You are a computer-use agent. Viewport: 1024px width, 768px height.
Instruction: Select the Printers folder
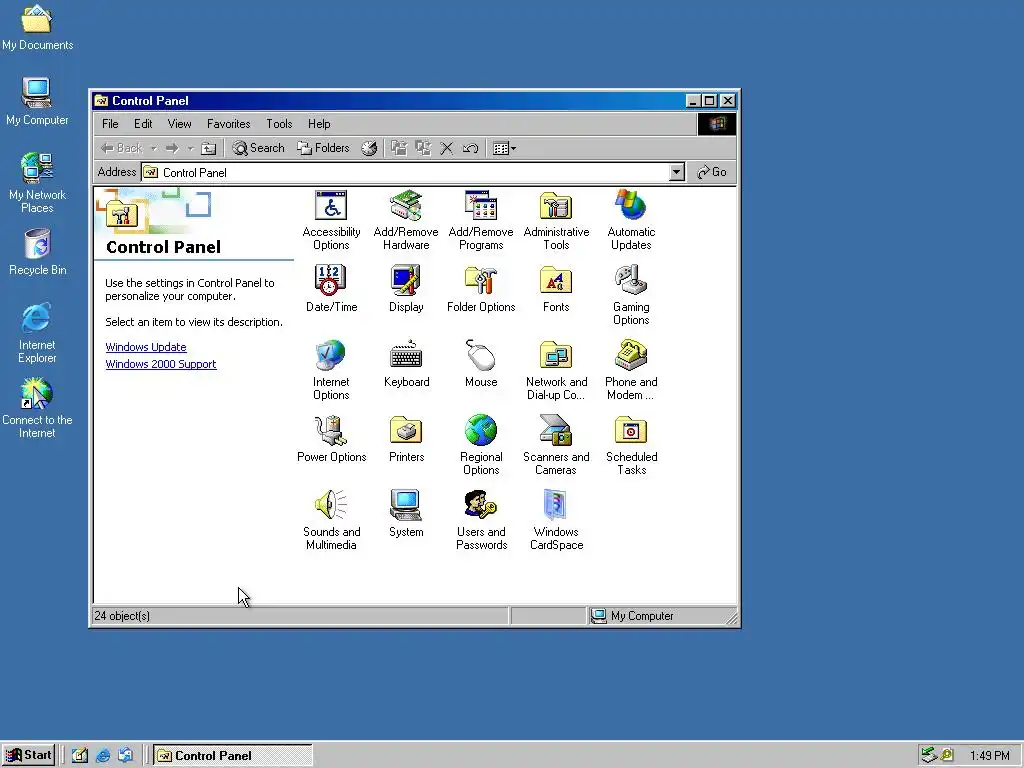(406, 440)
